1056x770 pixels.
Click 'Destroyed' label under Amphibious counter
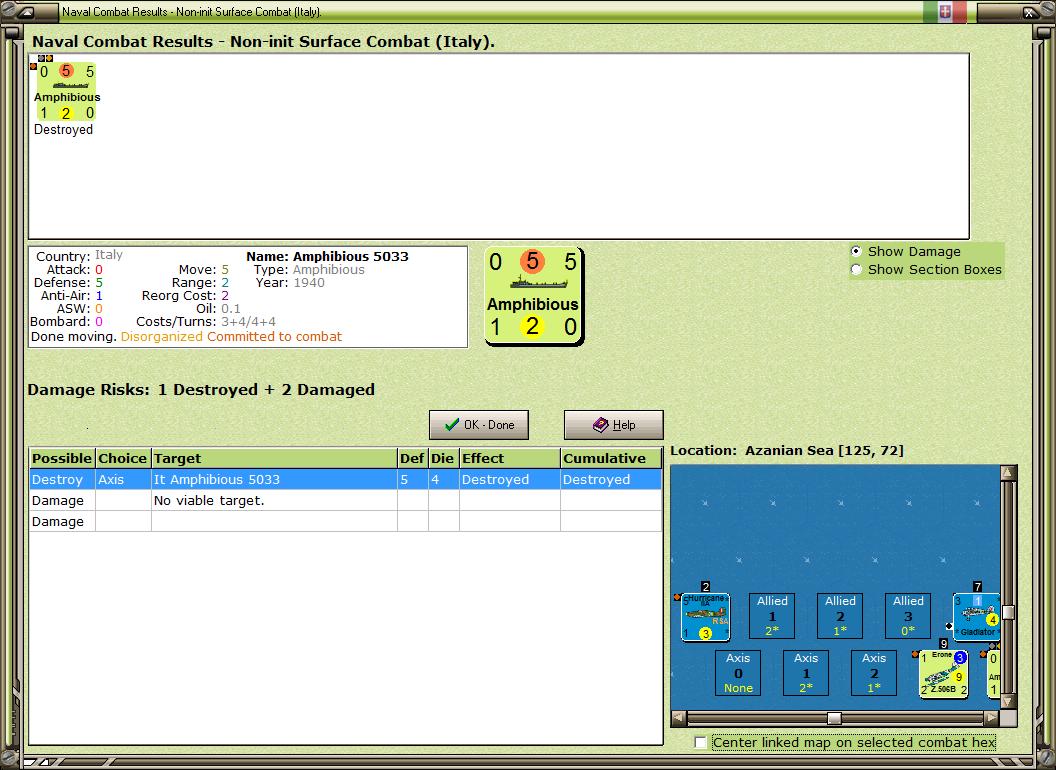click(63, 129)
